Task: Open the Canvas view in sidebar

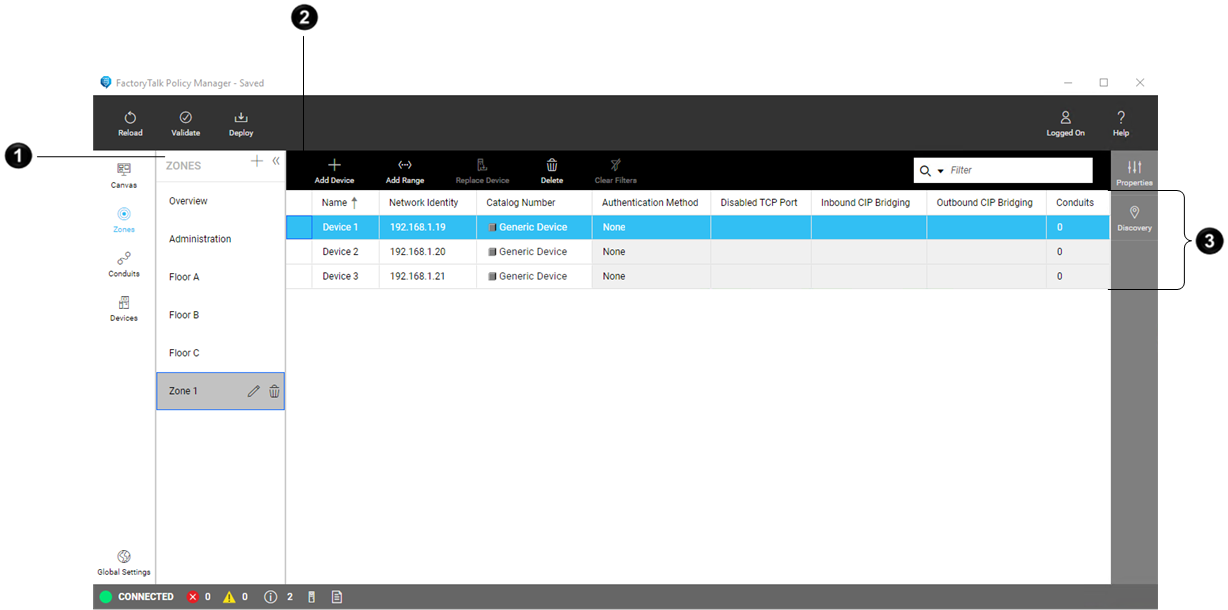Action: tap(124, 170)
